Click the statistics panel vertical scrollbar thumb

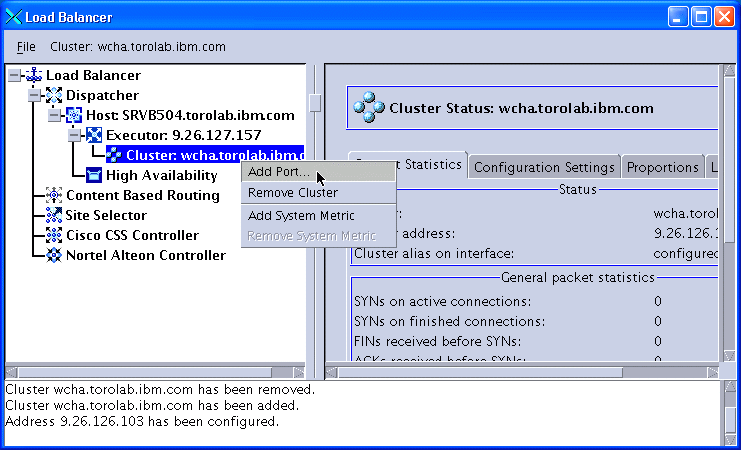729,162
